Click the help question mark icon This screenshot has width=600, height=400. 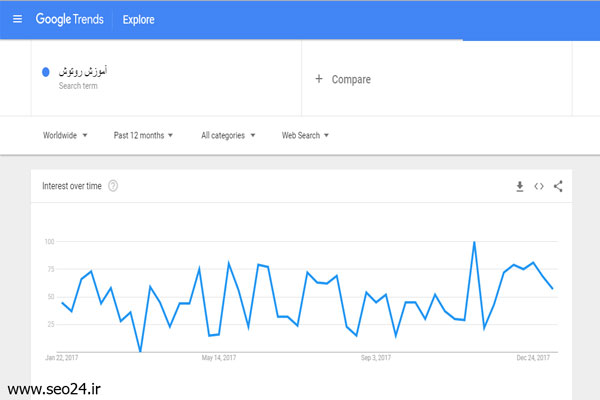tap(113, 186)
